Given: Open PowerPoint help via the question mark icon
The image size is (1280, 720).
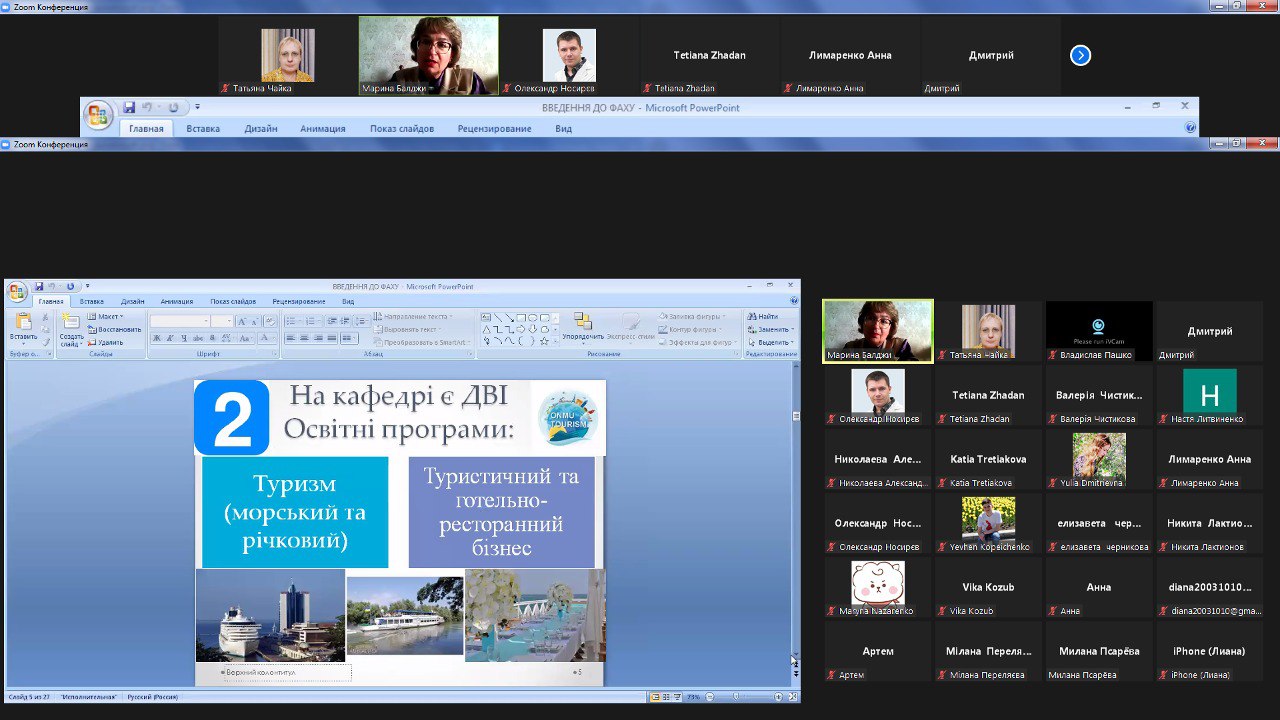Looking at the screenshot, I should click(x=1190, y=128).
